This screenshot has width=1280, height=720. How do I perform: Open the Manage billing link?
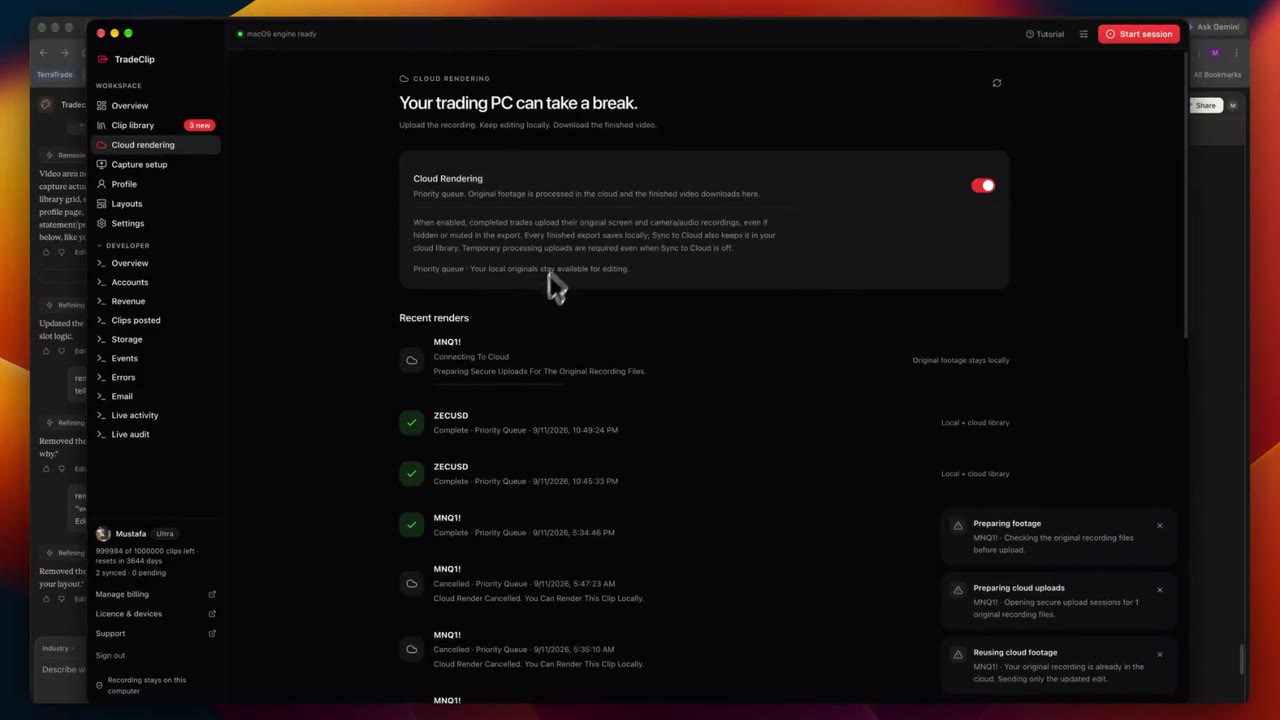point(155,594)
